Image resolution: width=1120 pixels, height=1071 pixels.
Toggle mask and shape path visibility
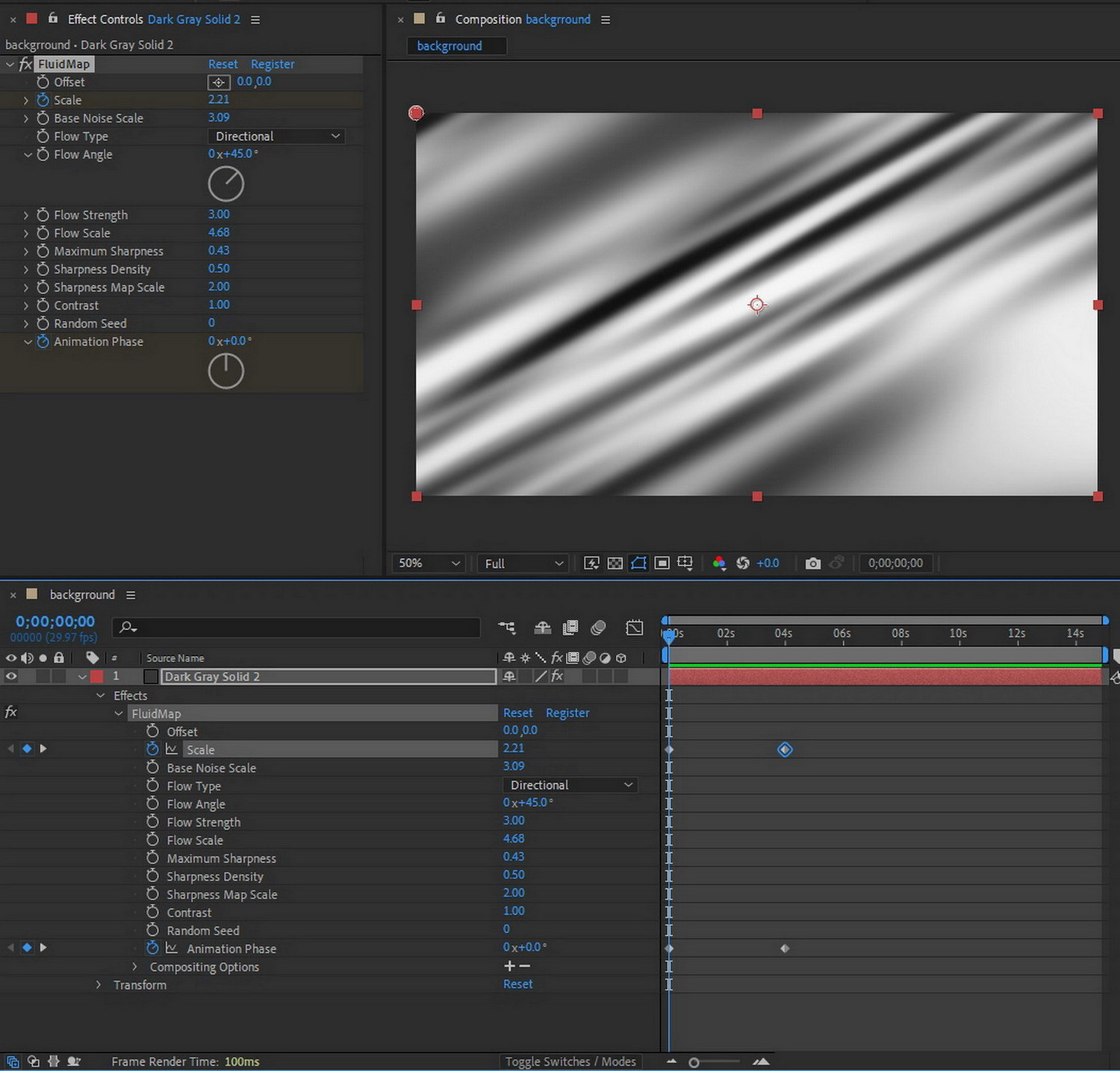click(638, 563)
